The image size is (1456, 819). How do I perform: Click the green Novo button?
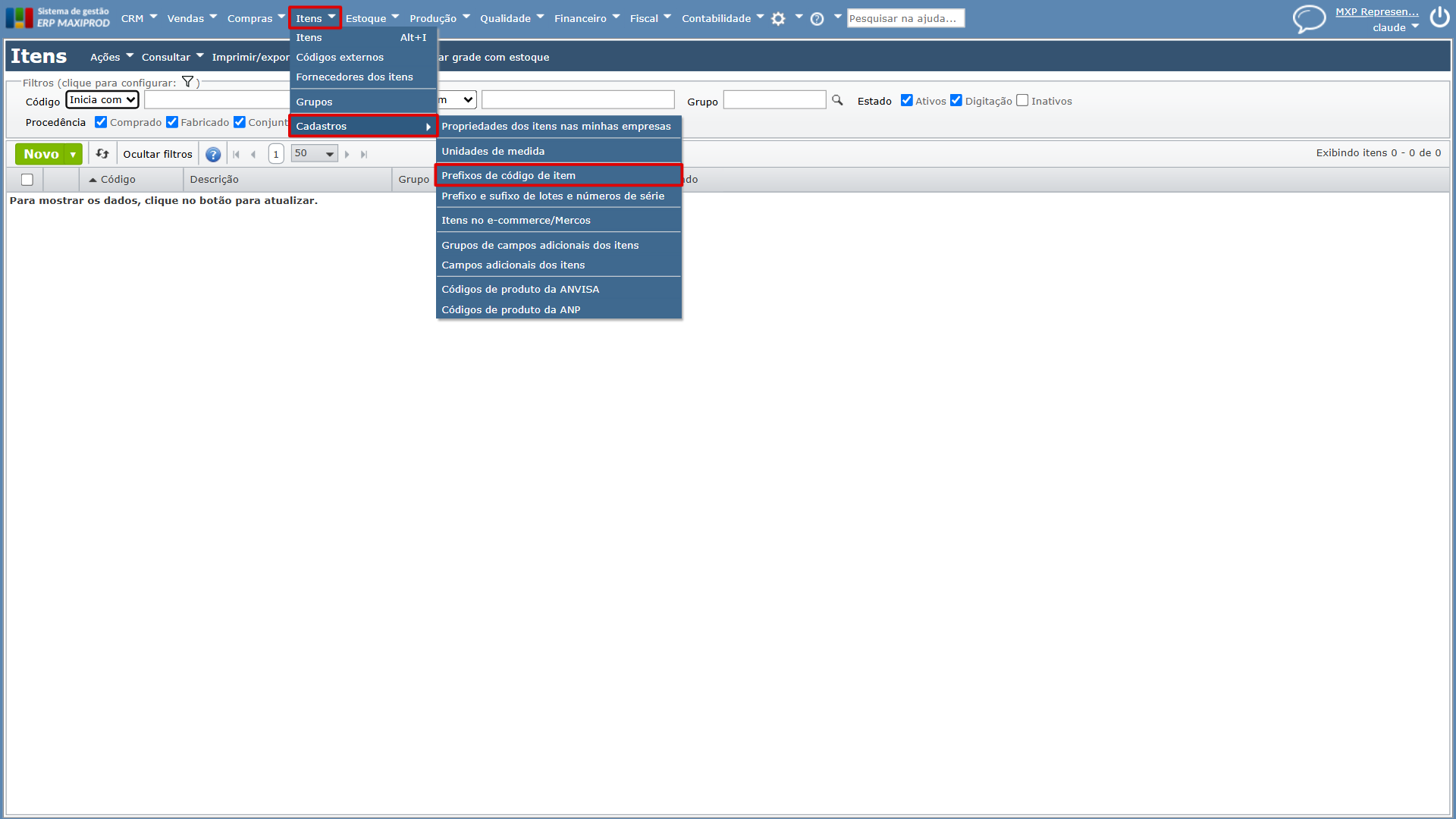41,154
